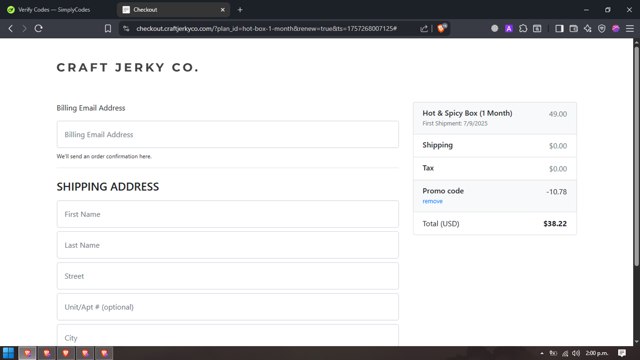Viewport: 640px width, 360px height.
Task: Open network status icon in tray
Action: pos(565,353)
